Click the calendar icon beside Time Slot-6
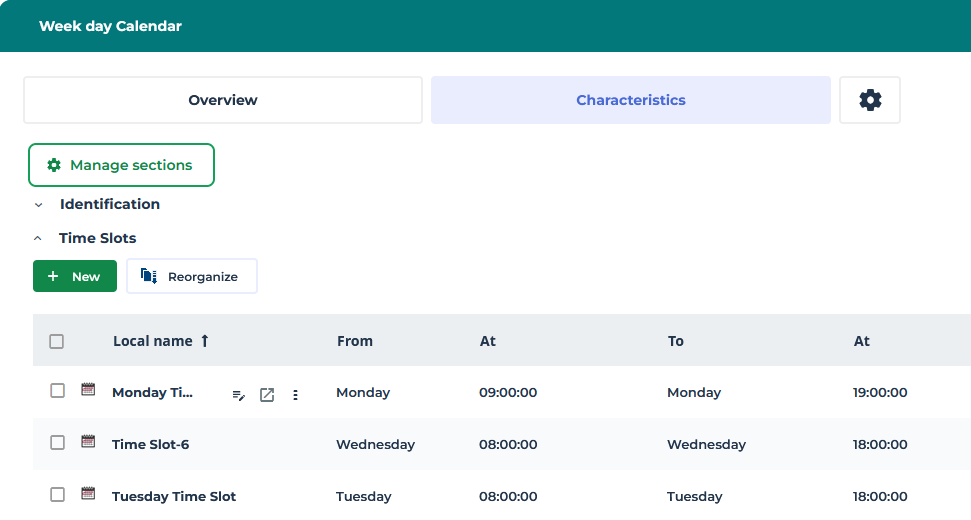The image size is (971, 520). tap(88, 442)
